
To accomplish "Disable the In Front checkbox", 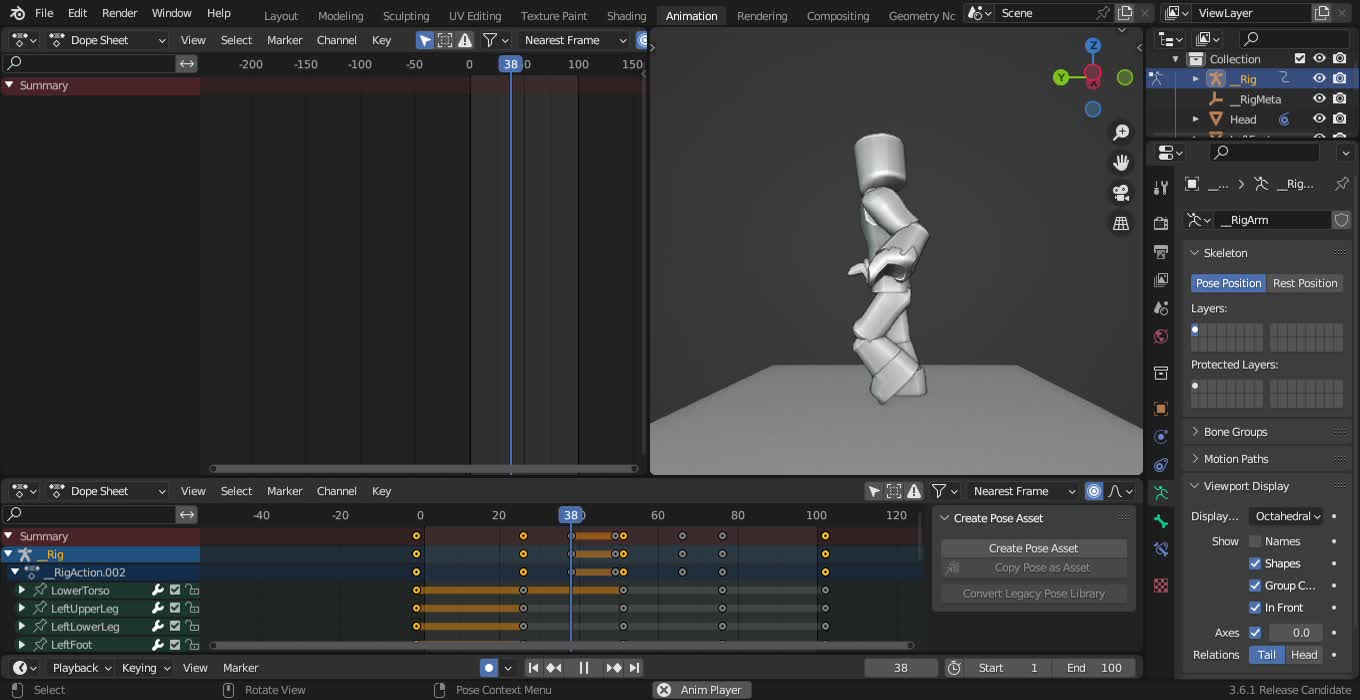I will tap(1255, 607).
